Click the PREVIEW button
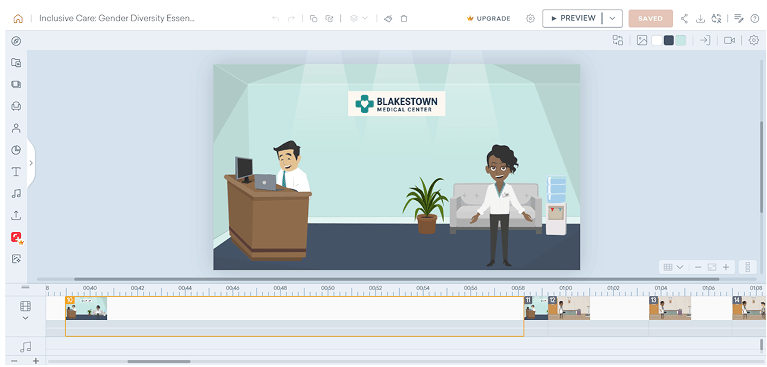 click(573, 18)
